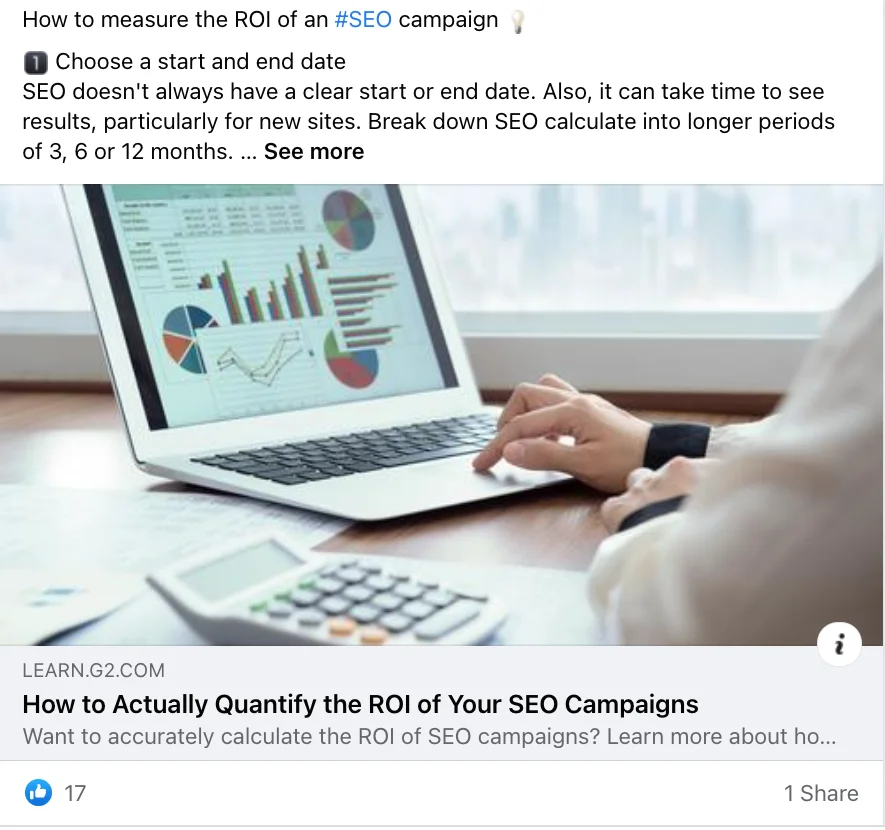This screenshot has height=830, width=885.
Task: Open the 1 Share list
Action: pos(821,793)
